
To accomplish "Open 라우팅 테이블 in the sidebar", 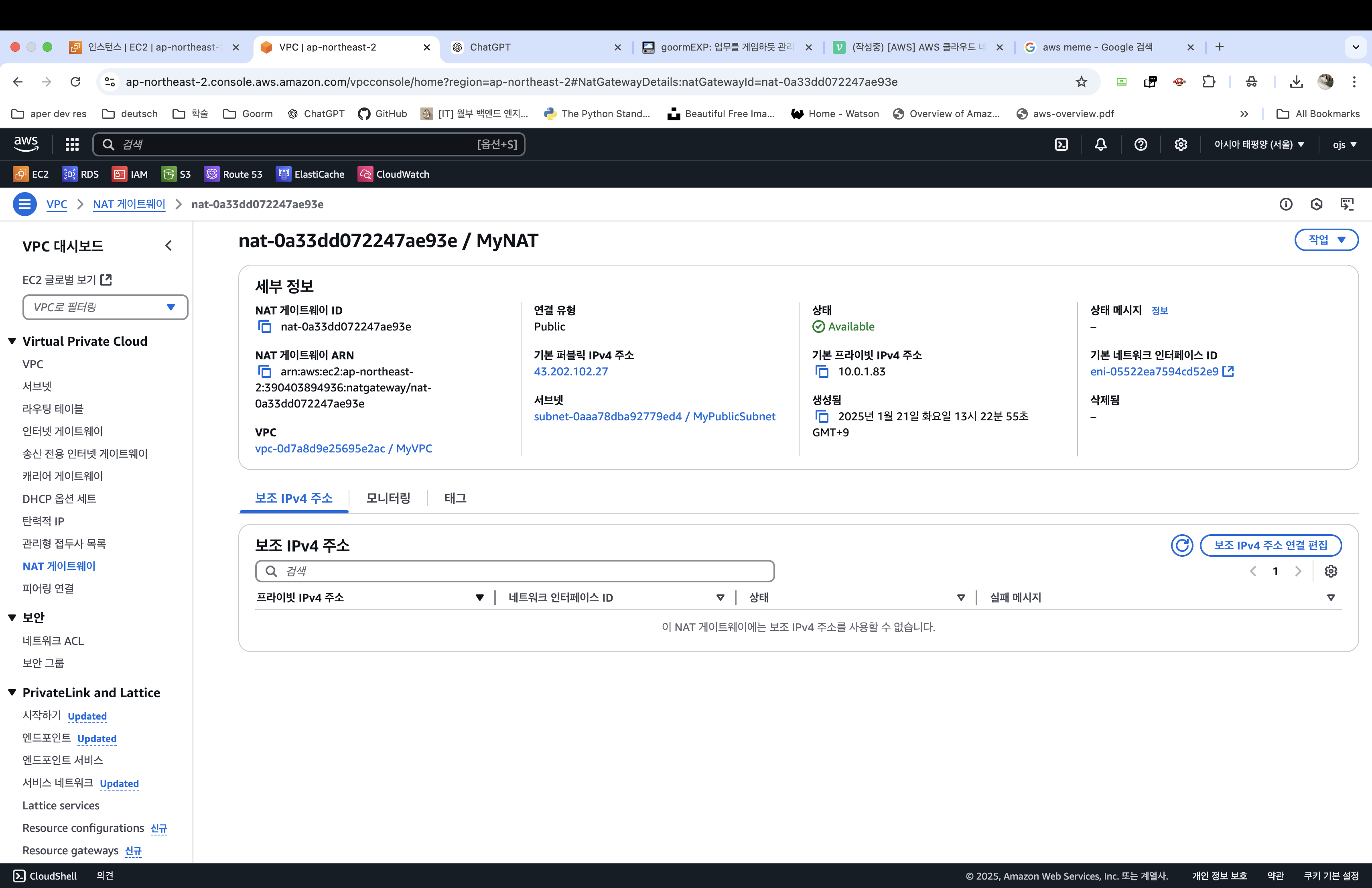I will coord(53,409).
